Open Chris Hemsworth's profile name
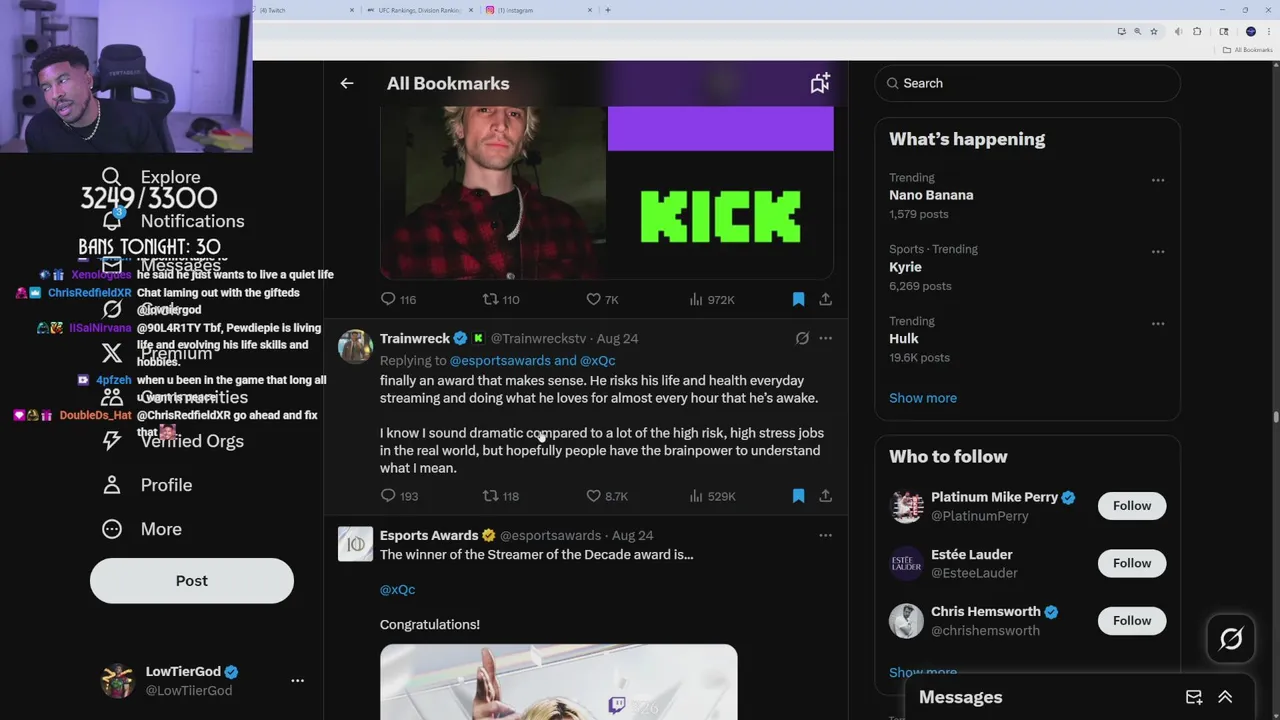1280x720 pixels. 986,612
